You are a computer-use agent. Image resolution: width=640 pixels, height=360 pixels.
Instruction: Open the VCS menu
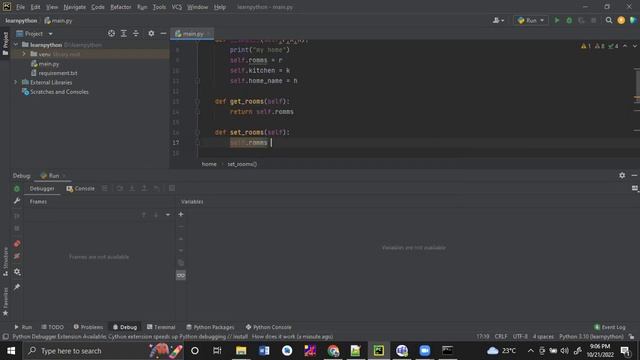tap(177, 7)
